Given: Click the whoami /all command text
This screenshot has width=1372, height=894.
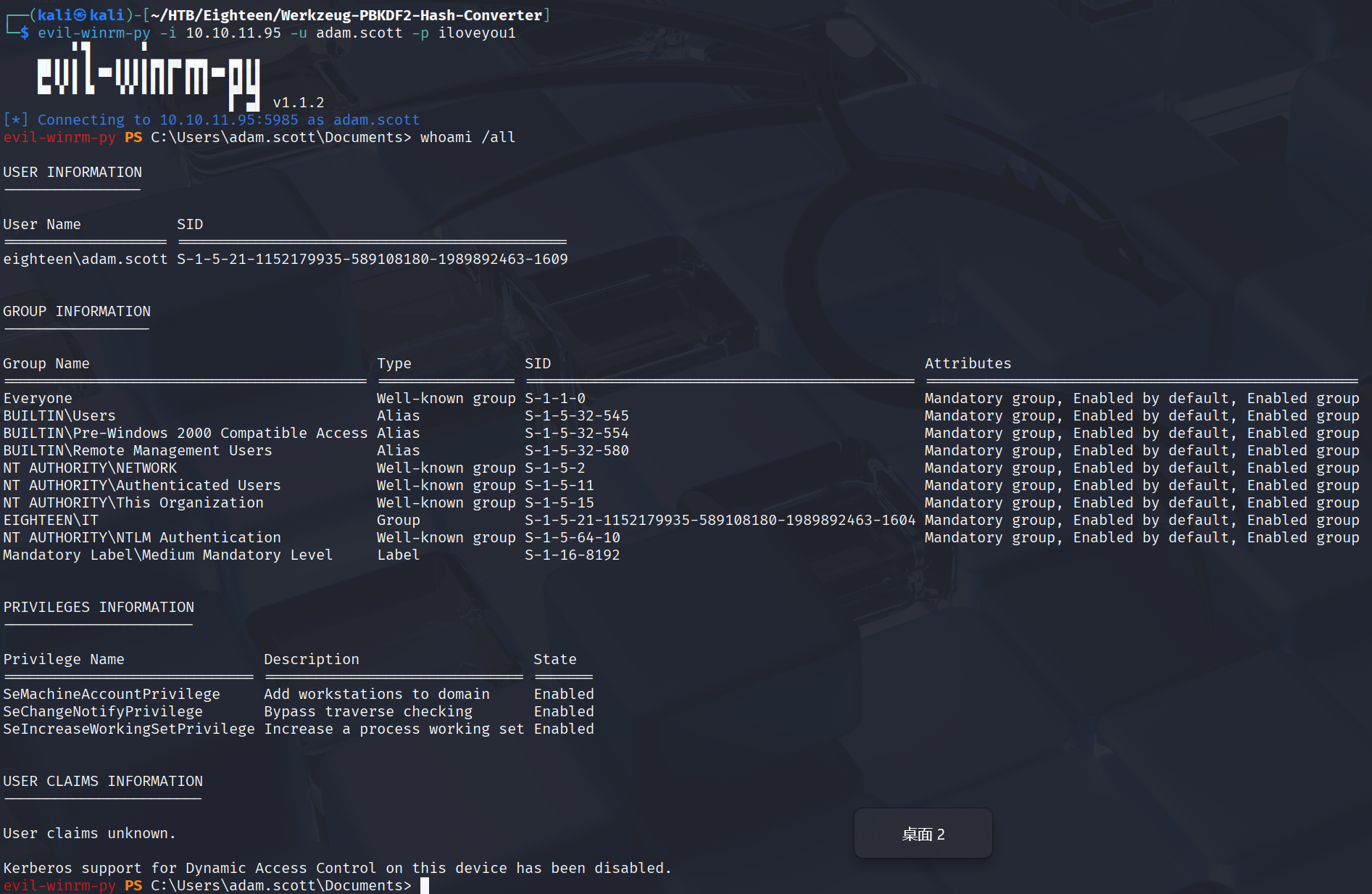Looking at the screenshot, I should pyautogui.click(x=468, y=137).
